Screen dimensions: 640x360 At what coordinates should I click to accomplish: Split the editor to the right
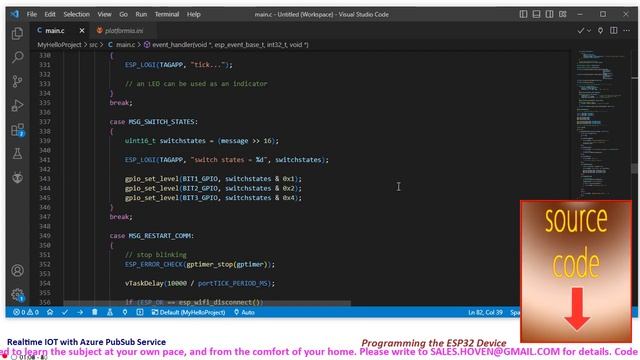[613, 31]
